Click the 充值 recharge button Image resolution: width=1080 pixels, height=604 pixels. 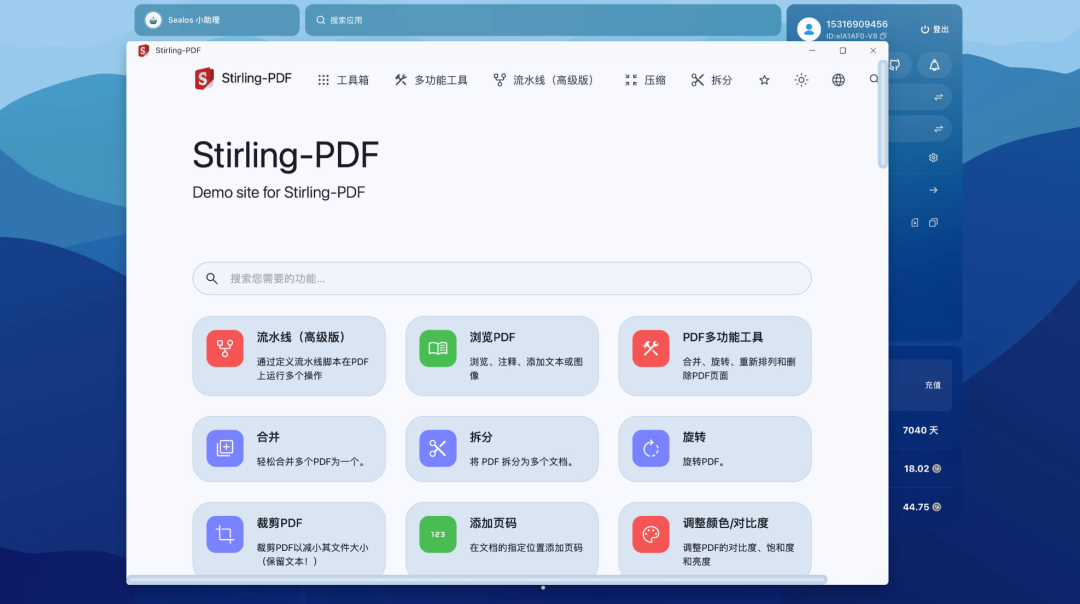pyautogui.click(x=933, y=385)
